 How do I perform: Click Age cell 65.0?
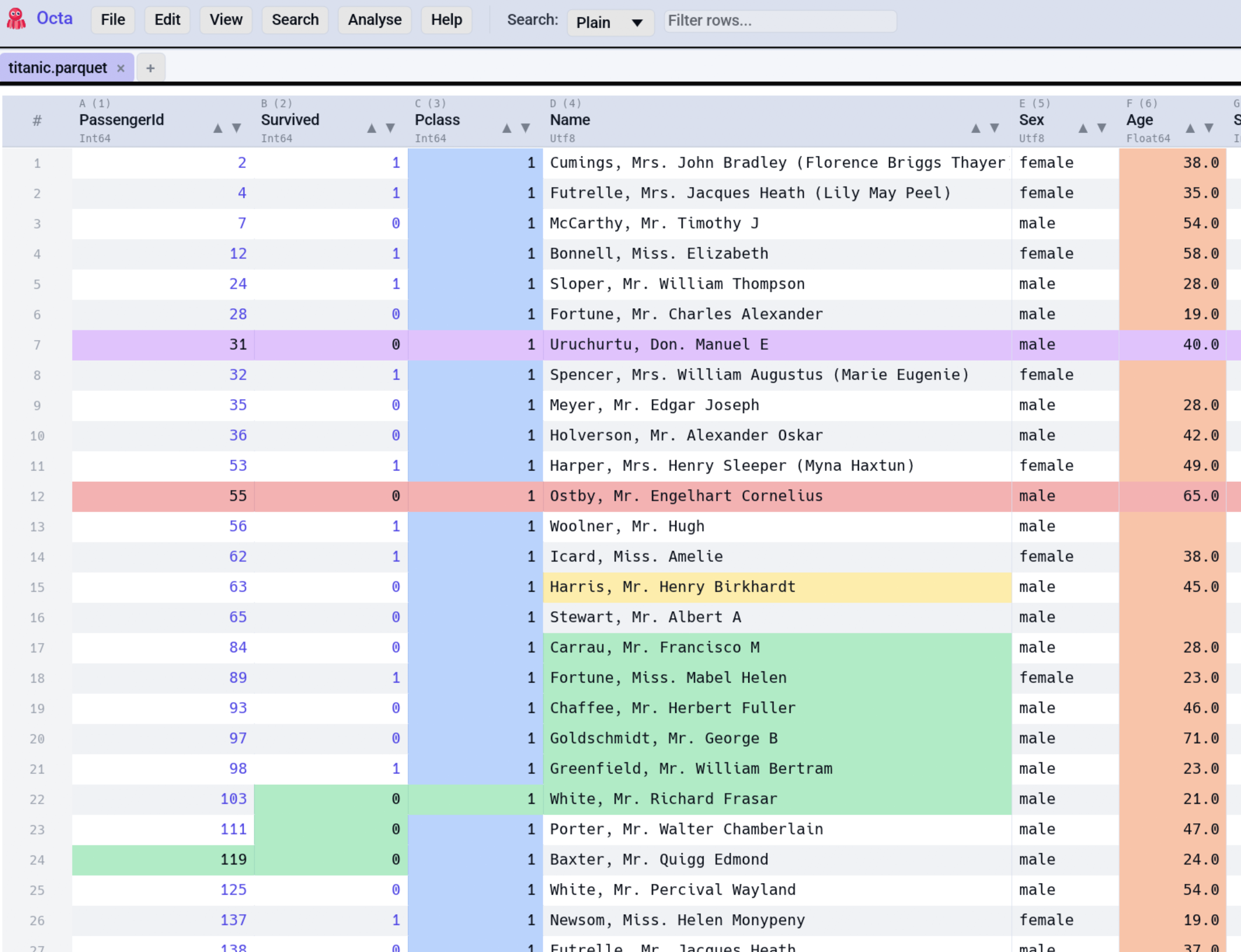[1172, 496]
